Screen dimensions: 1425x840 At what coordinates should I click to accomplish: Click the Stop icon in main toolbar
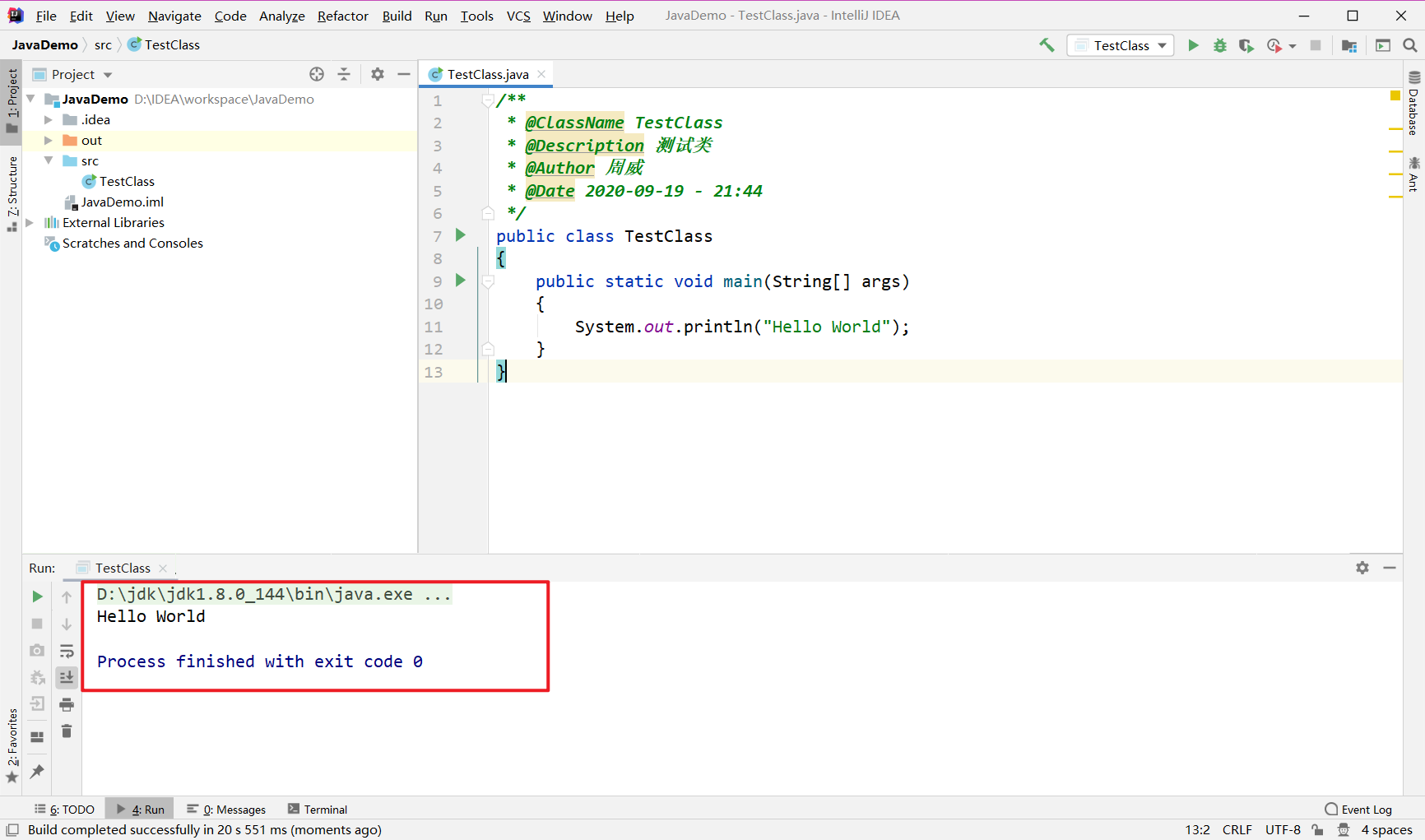tap(1316, 45)
